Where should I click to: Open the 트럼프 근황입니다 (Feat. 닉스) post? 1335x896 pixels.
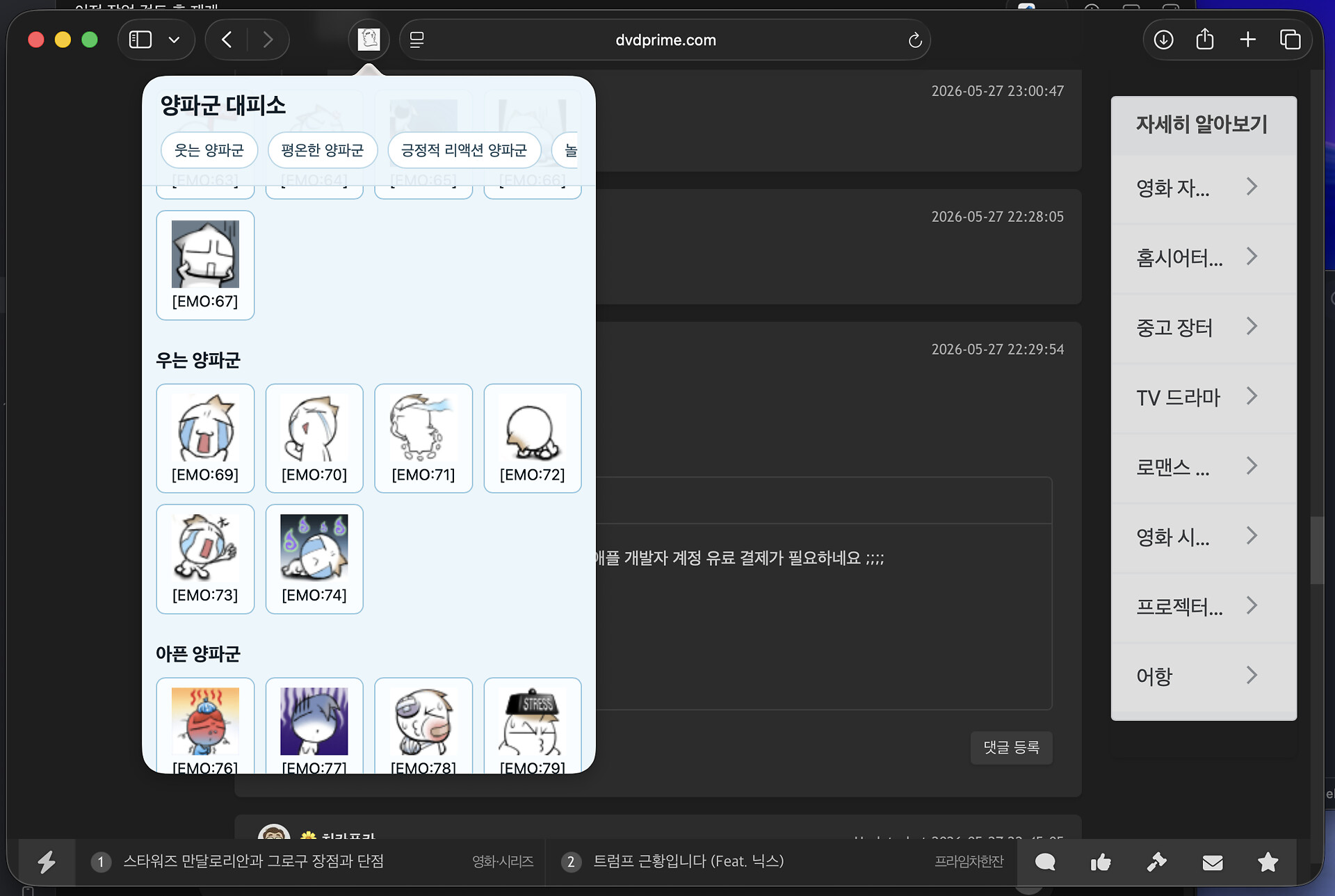[x=688, y=861]
